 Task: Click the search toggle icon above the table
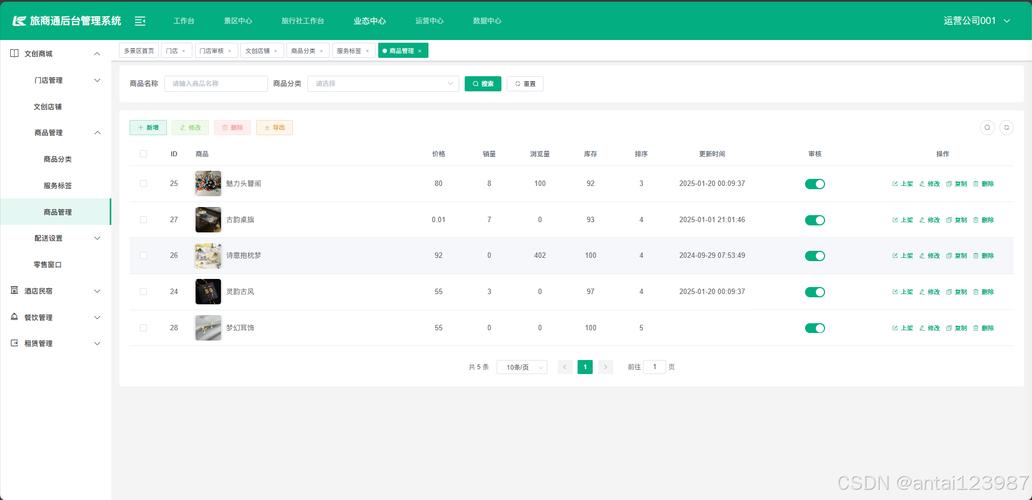[987, 128]
